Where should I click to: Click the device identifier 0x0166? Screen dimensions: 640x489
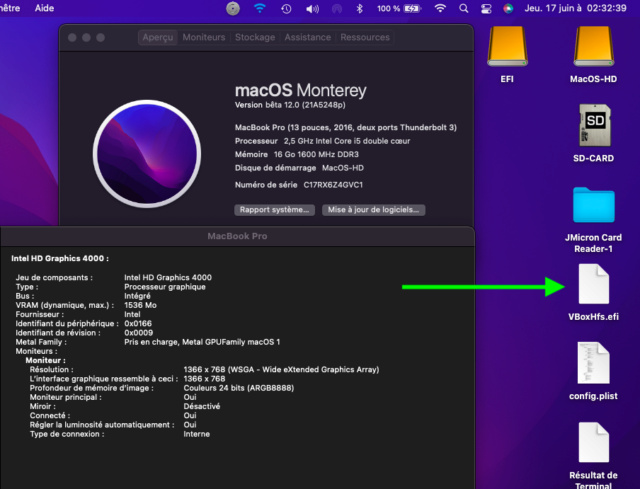coord(138,323)
